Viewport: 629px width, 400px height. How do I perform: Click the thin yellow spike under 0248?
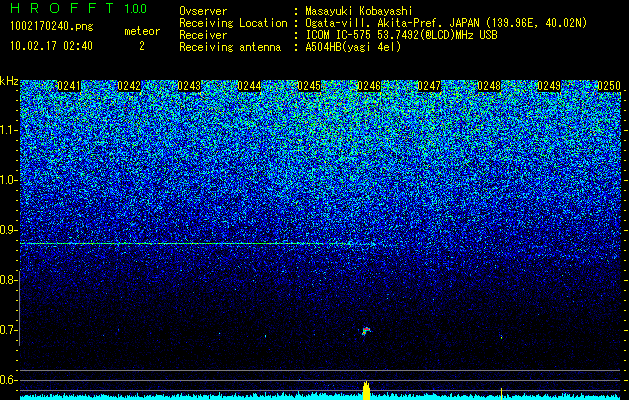click(x=501, y=394)
